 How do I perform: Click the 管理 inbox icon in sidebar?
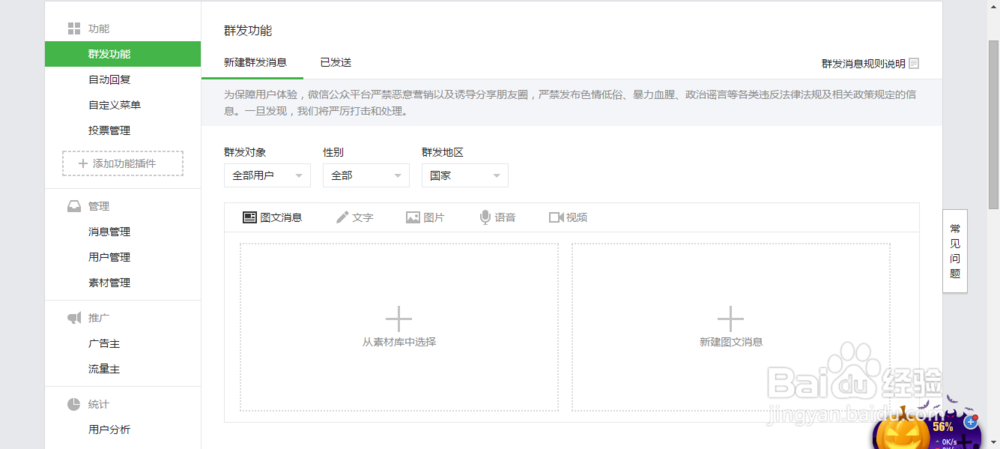pos(74,206)
